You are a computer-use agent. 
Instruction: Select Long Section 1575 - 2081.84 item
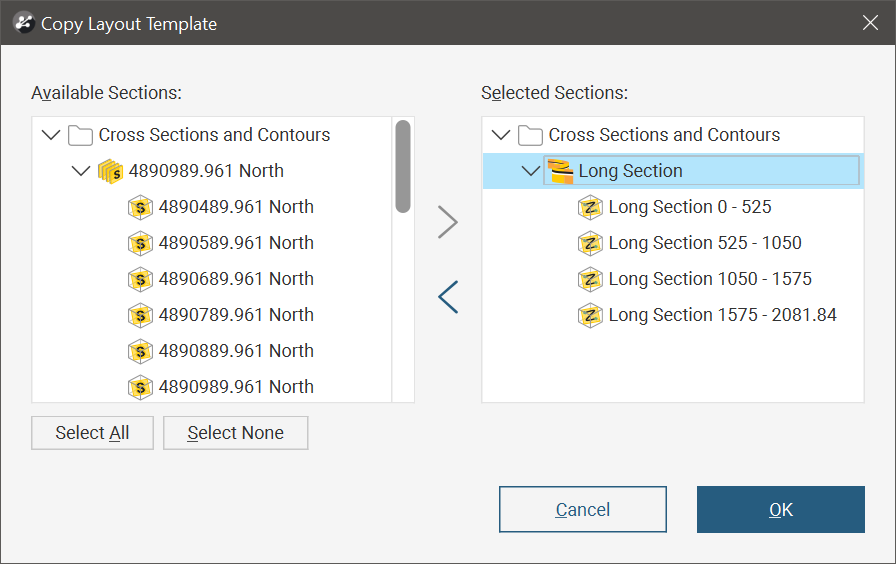(722, 315)
